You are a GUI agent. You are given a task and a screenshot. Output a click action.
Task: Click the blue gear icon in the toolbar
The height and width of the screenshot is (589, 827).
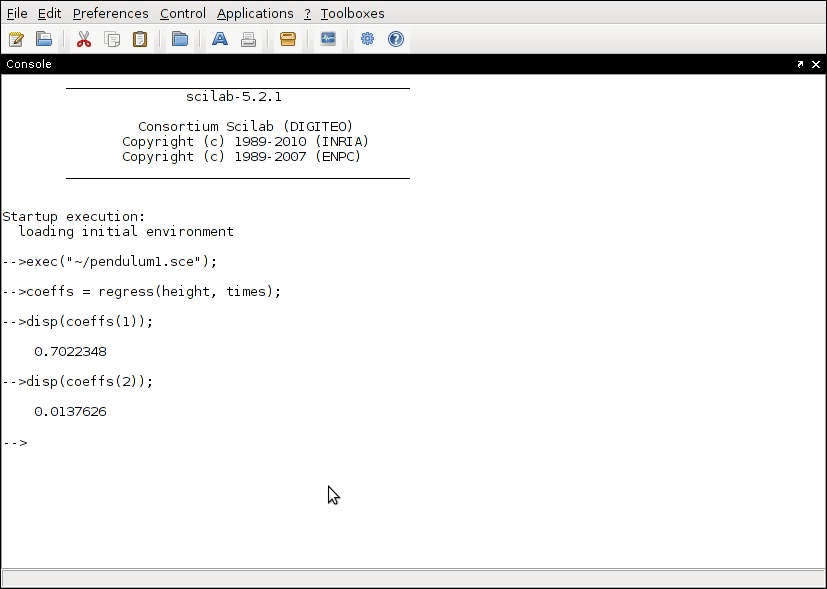tap(367, 39)
